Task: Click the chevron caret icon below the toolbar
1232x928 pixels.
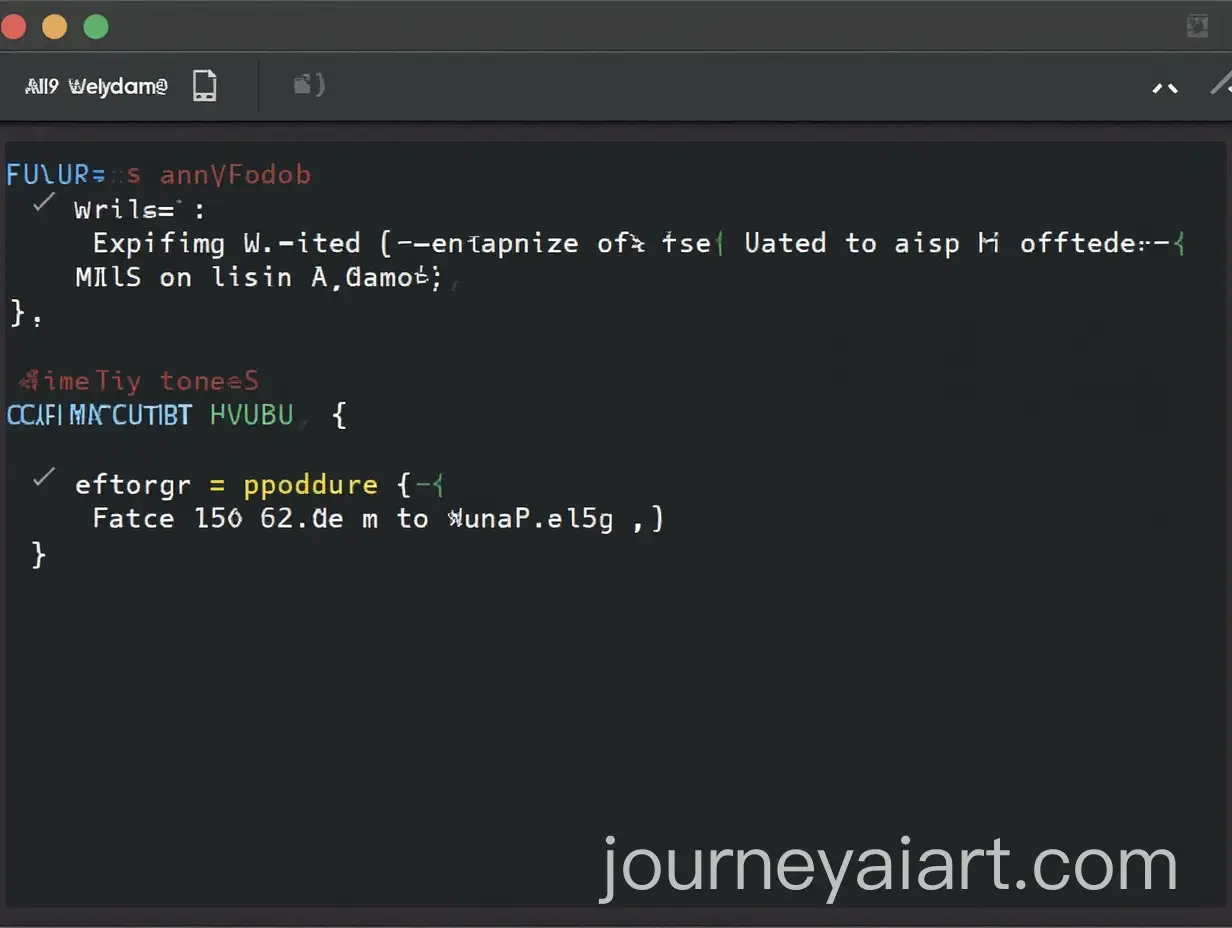Action: [x=1164, y=88]
